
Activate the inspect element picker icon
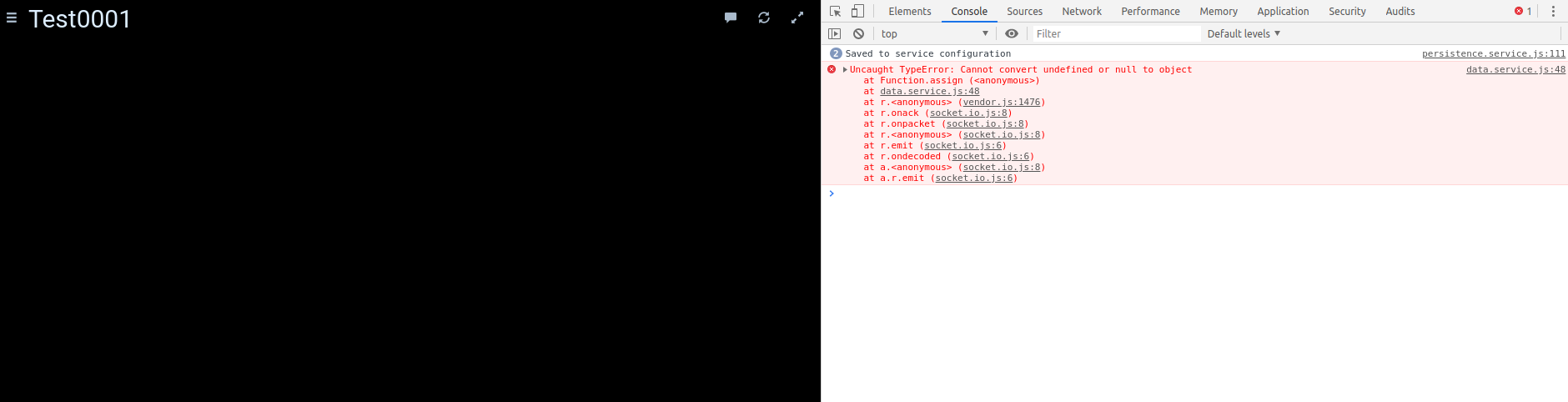coord(835,11)
